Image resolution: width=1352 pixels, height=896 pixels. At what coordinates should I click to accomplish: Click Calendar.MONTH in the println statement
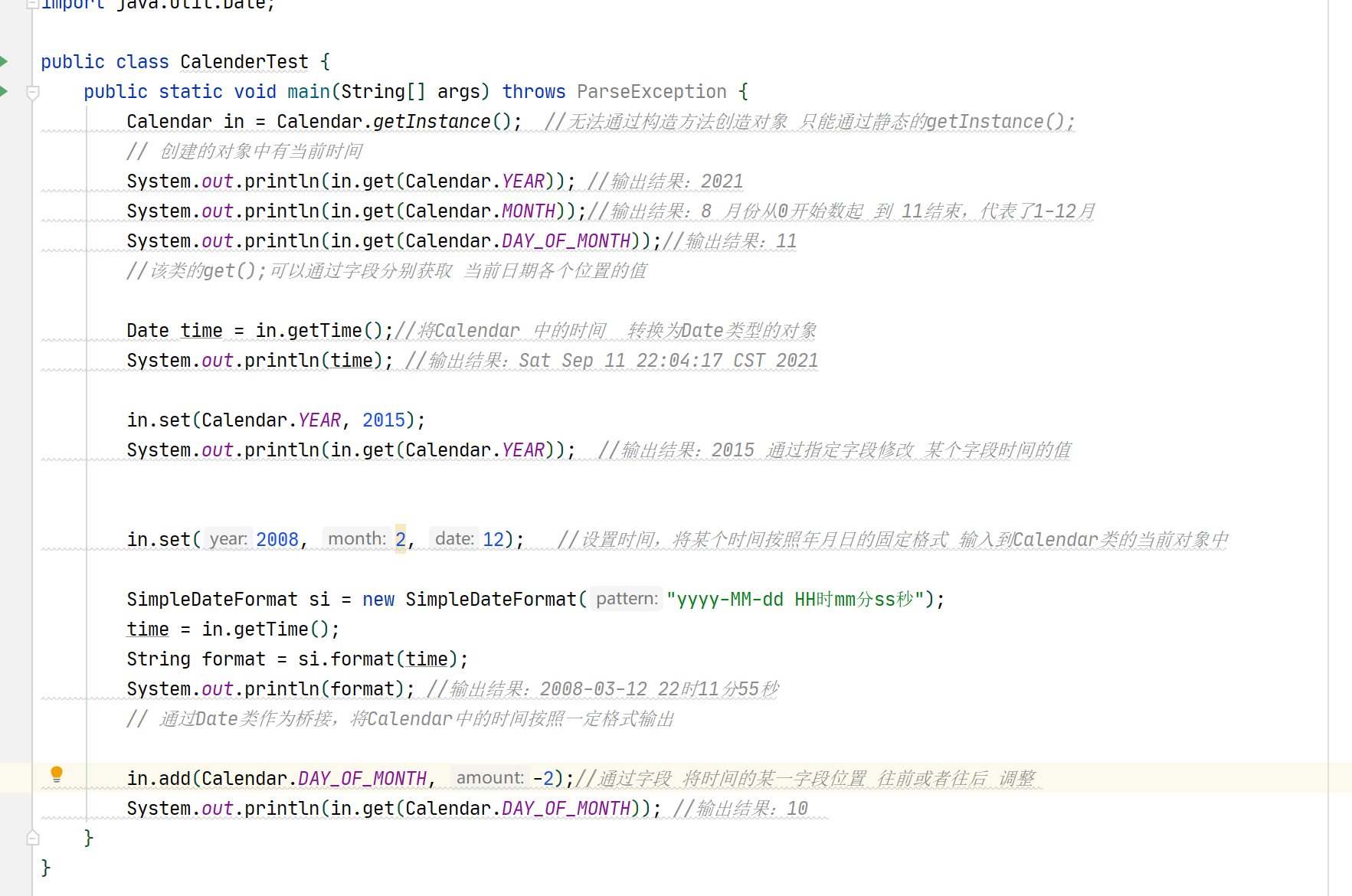(480, 211)
